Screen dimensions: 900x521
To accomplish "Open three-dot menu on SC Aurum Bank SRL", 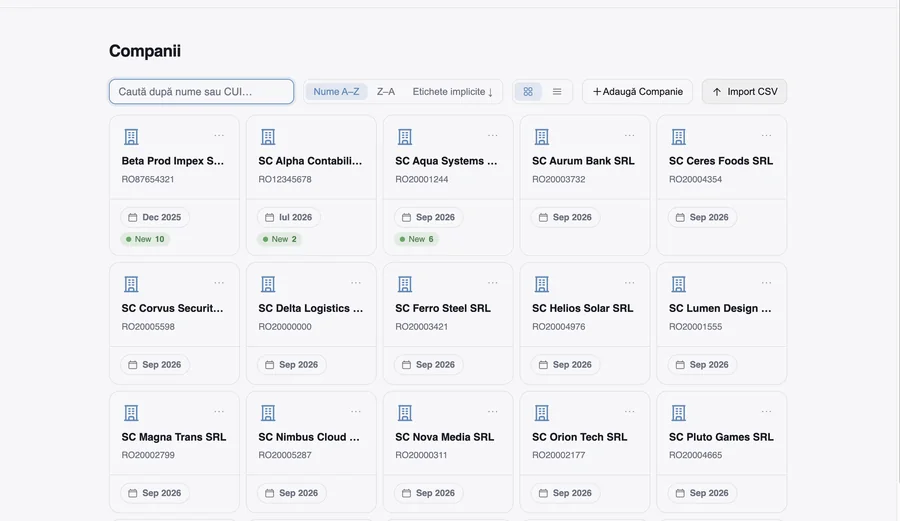I will pyautogui.click(x=629, y=136).
